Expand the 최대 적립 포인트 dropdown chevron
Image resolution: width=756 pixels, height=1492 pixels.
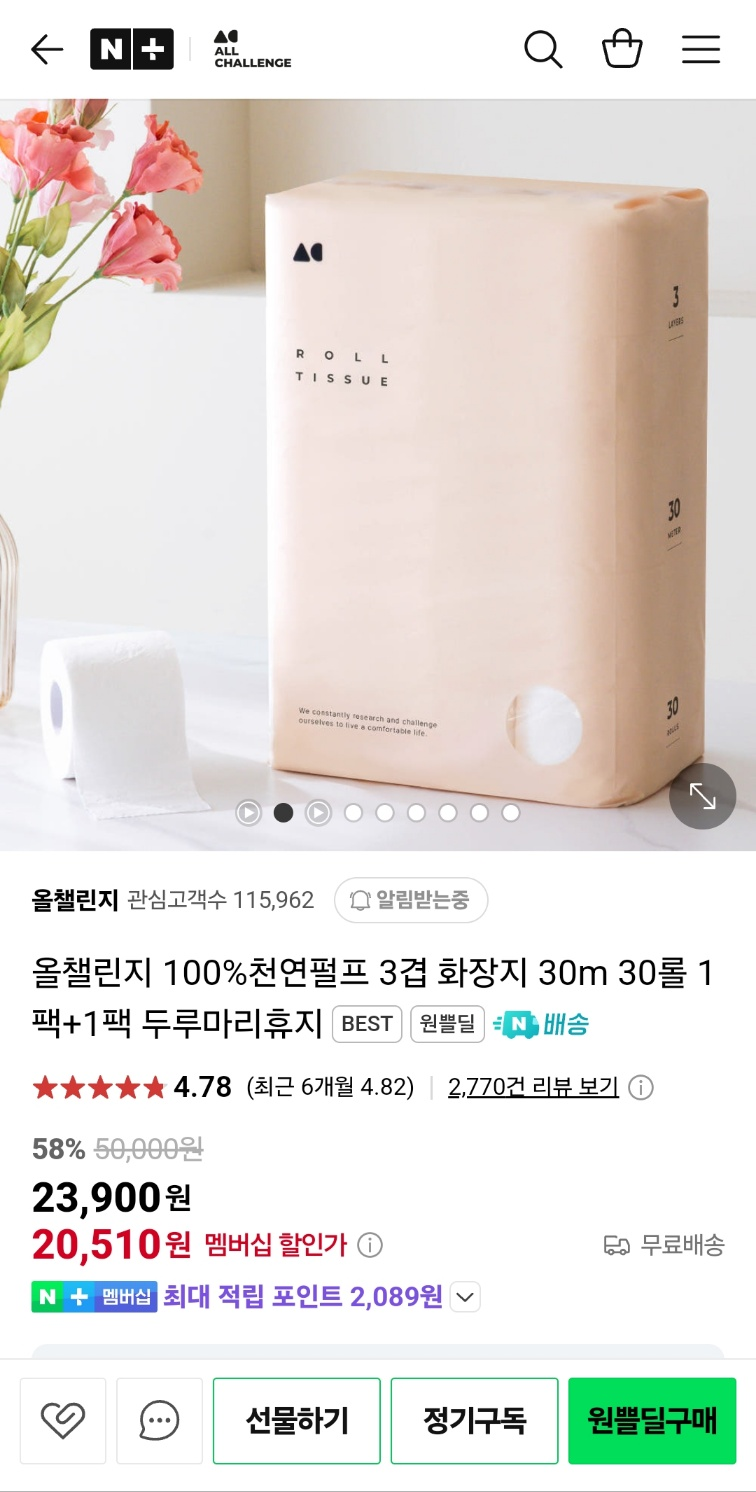point(465,1298)
